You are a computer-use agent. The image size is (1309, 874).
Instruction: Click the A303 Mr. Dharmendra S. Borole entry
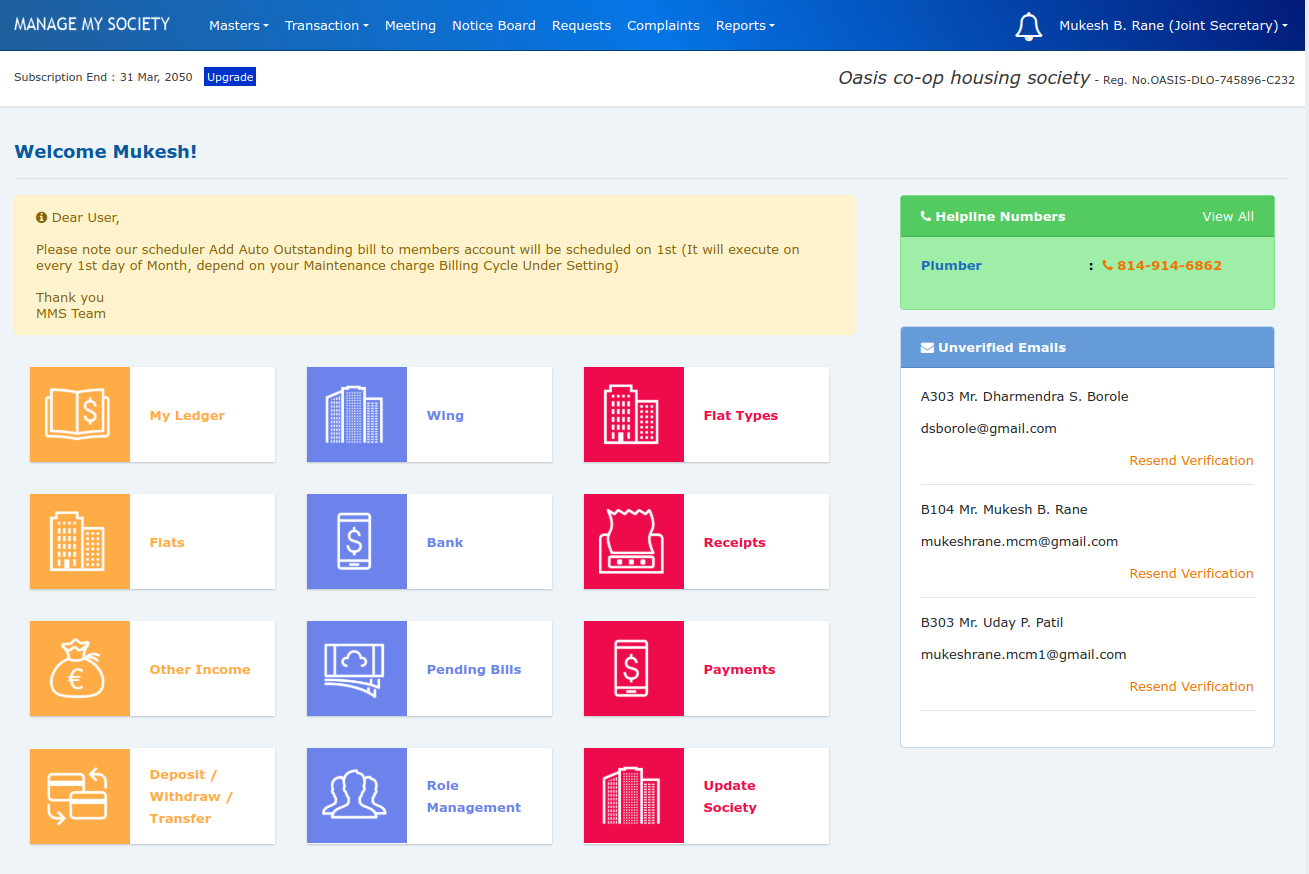[x=1024, y=397]
